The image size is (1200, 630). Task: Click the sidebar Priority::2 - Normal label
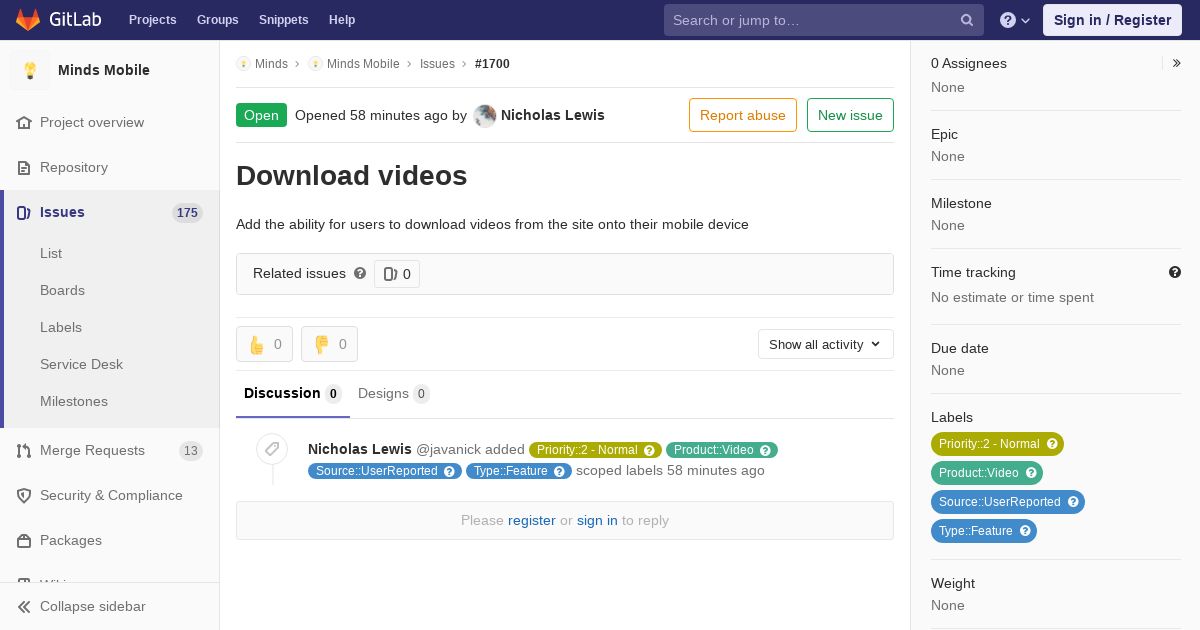tap(997, 444)
